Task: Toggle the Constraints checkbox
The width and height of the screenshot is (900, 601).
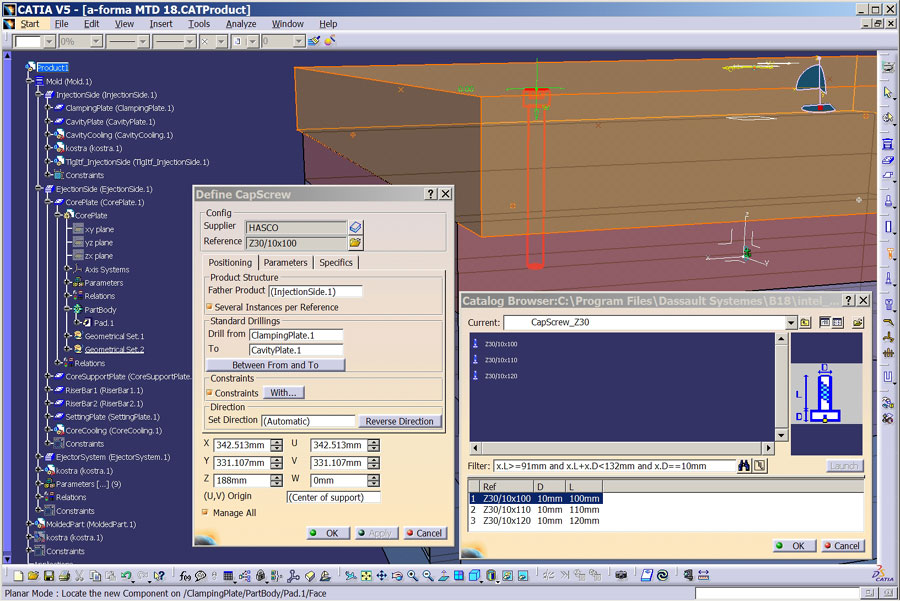Action: [x=210, y=393]
